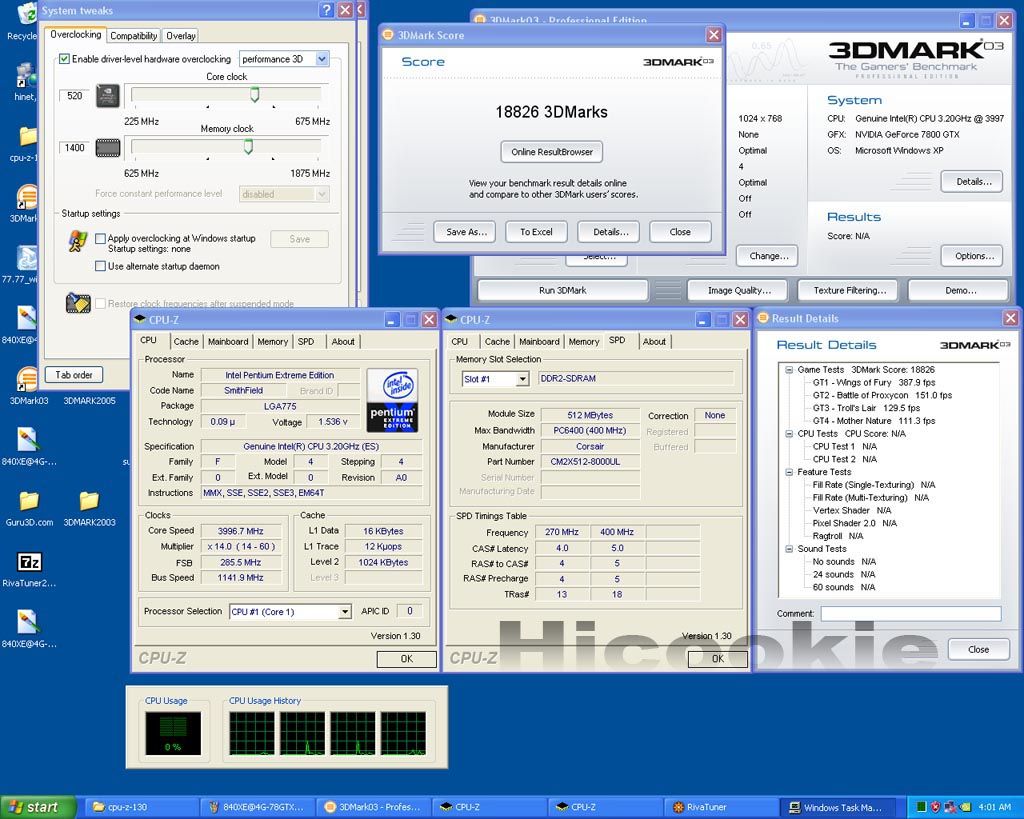This screenshot has width=1024, height=819.
Task: Open the 3DMARK2003 desktop folder
Action: [x=89, y=502]
